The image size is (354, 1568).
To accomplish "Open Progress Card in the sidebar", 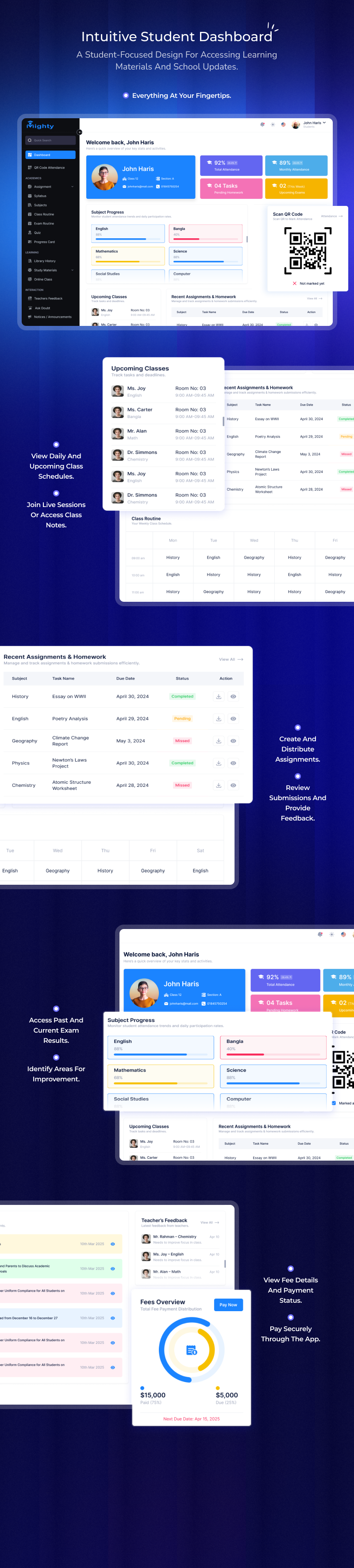I will click(41, 242).
